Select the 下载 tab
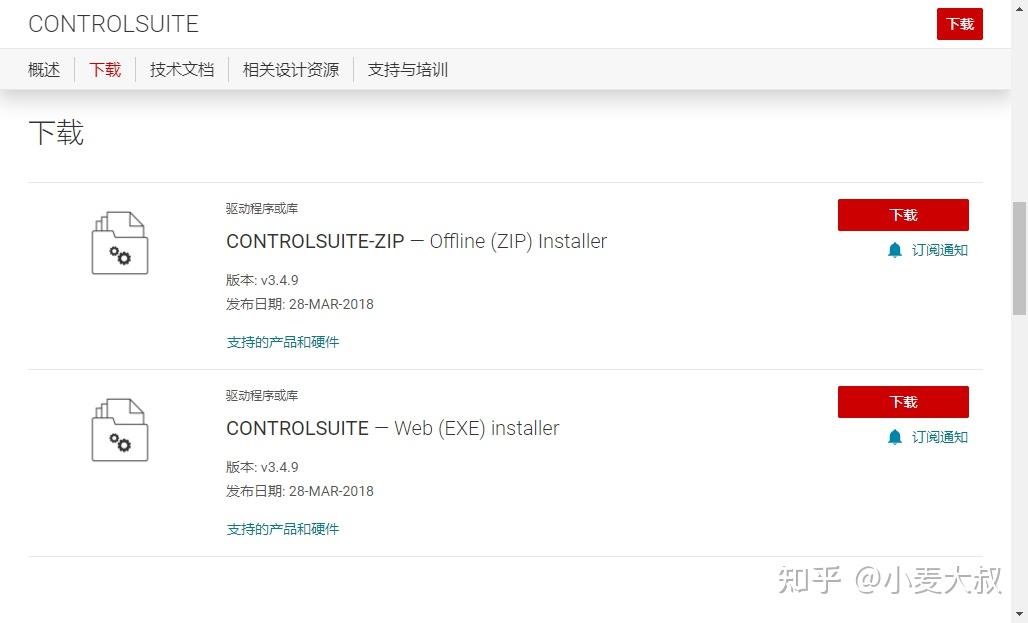This screenshot has width=1028, height=623. (104, 69)
